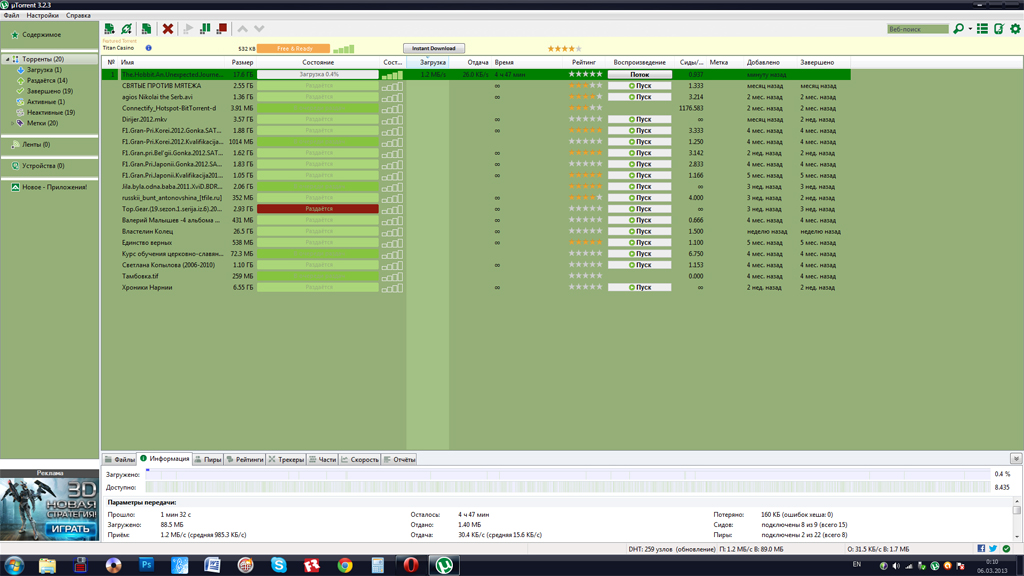The height and width of the screenshot is (576, 1024).
Task: Click the Pause torrent toolbar icon
Action: (x=205, y=29)
